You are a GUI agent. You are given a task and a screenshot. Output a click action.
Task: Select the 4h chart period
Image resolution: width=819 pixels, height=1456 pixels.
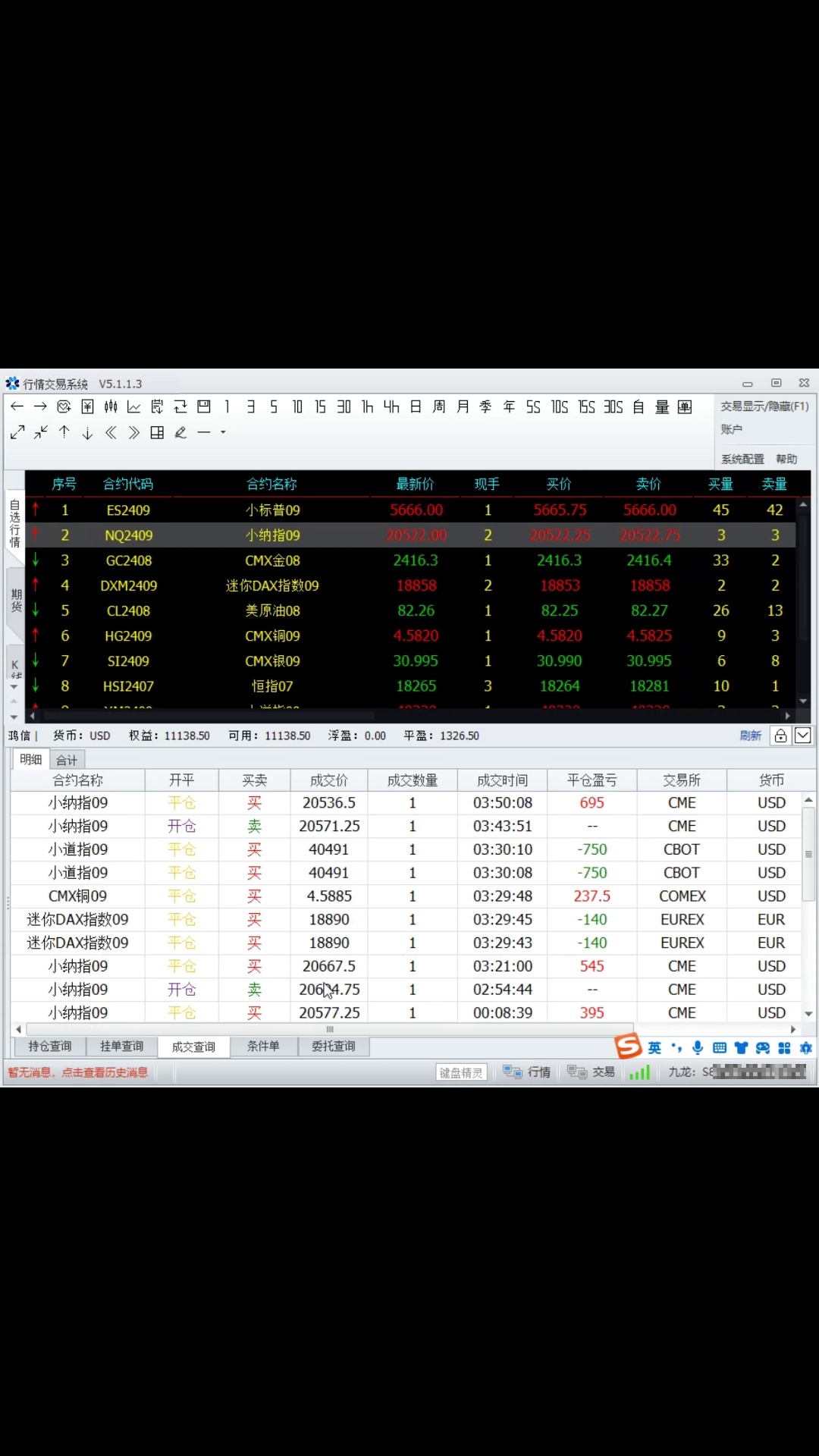click(x=391, y=406)
